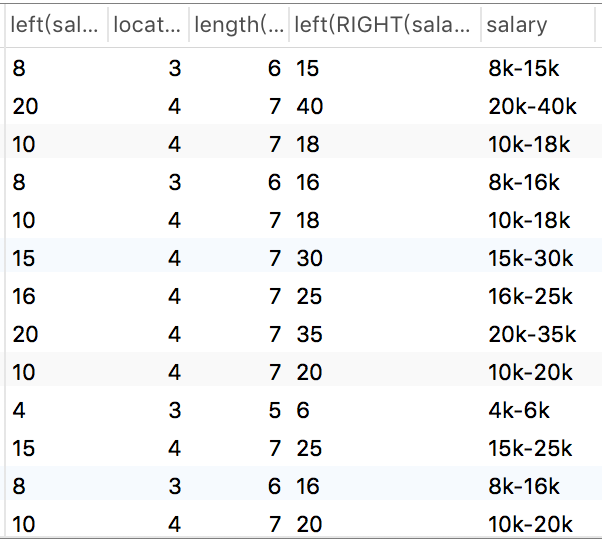602x540 pixels.
Task: Select the "length(..." column header
Action: coord(238,26)
